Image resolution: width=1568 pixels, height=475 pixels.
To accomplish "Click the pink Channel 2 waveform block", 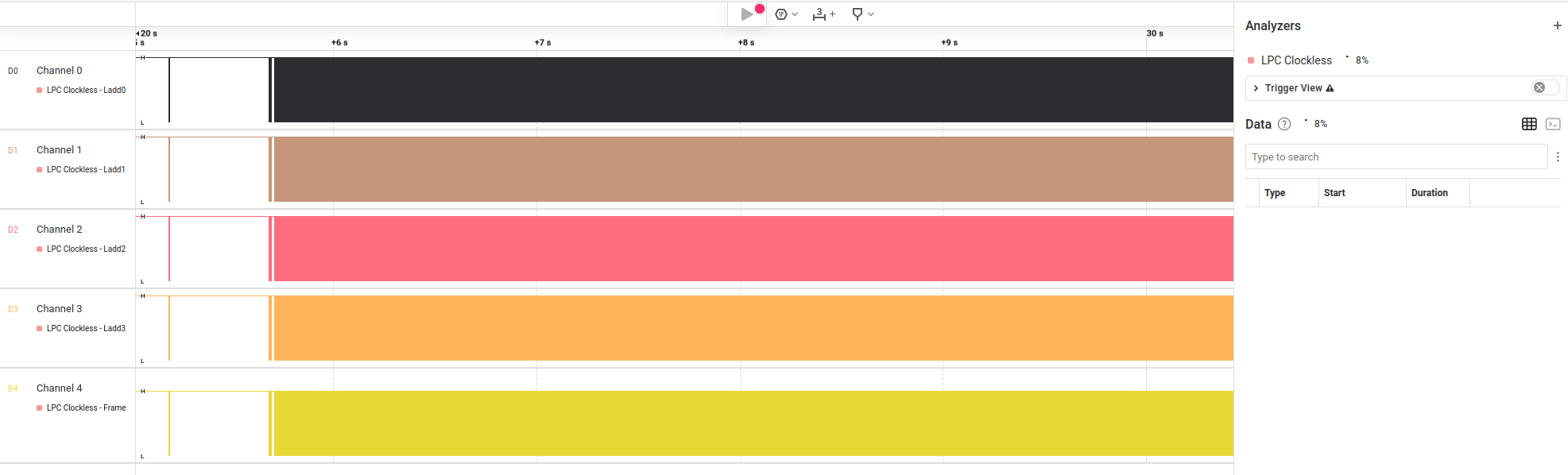I will click(753, 249).
